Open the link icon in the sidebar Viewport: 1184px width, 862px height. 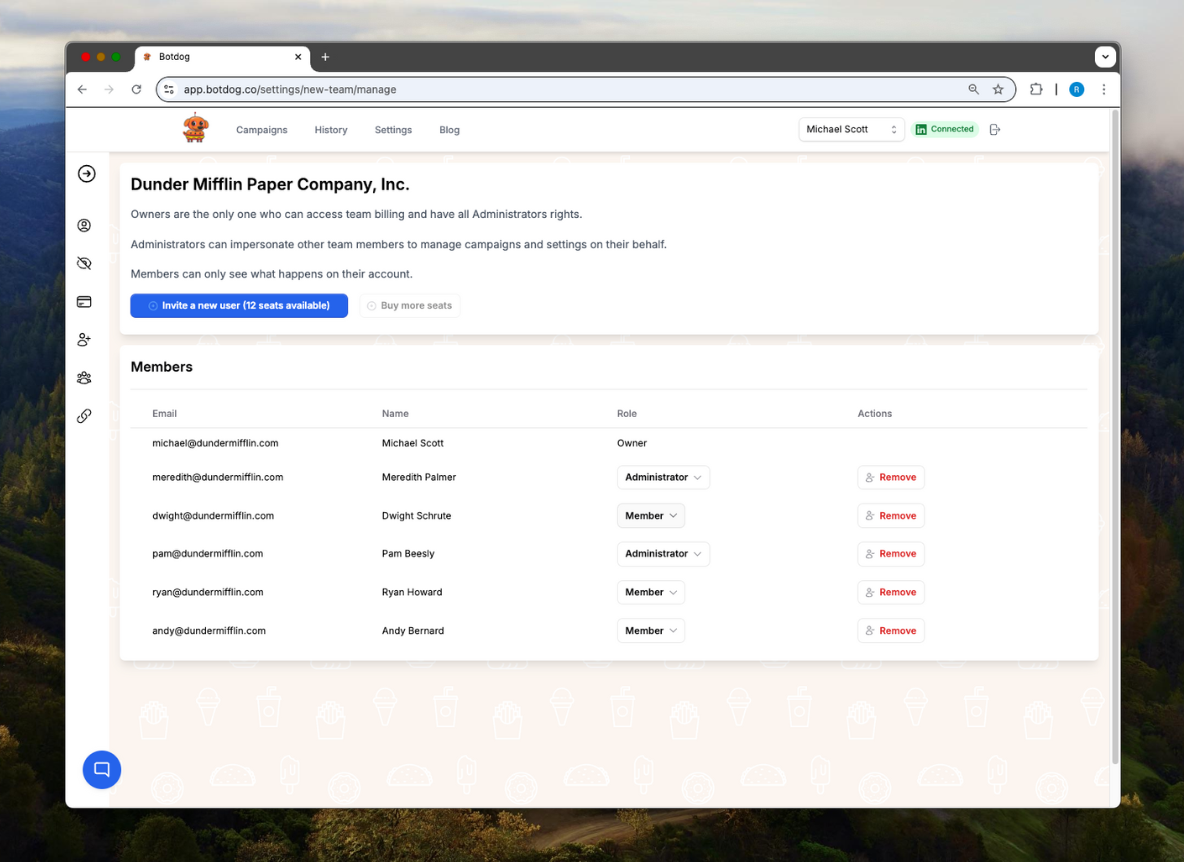[85, 416]
